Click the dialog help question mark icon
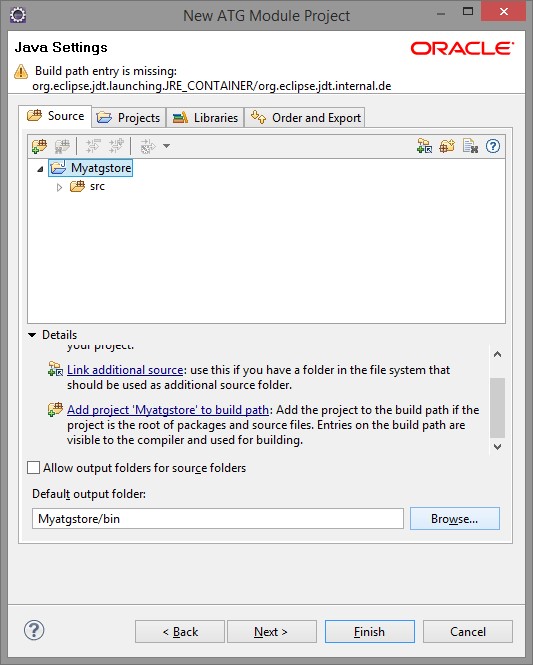This screenshot has height=665, width=533. pos(34,630)
